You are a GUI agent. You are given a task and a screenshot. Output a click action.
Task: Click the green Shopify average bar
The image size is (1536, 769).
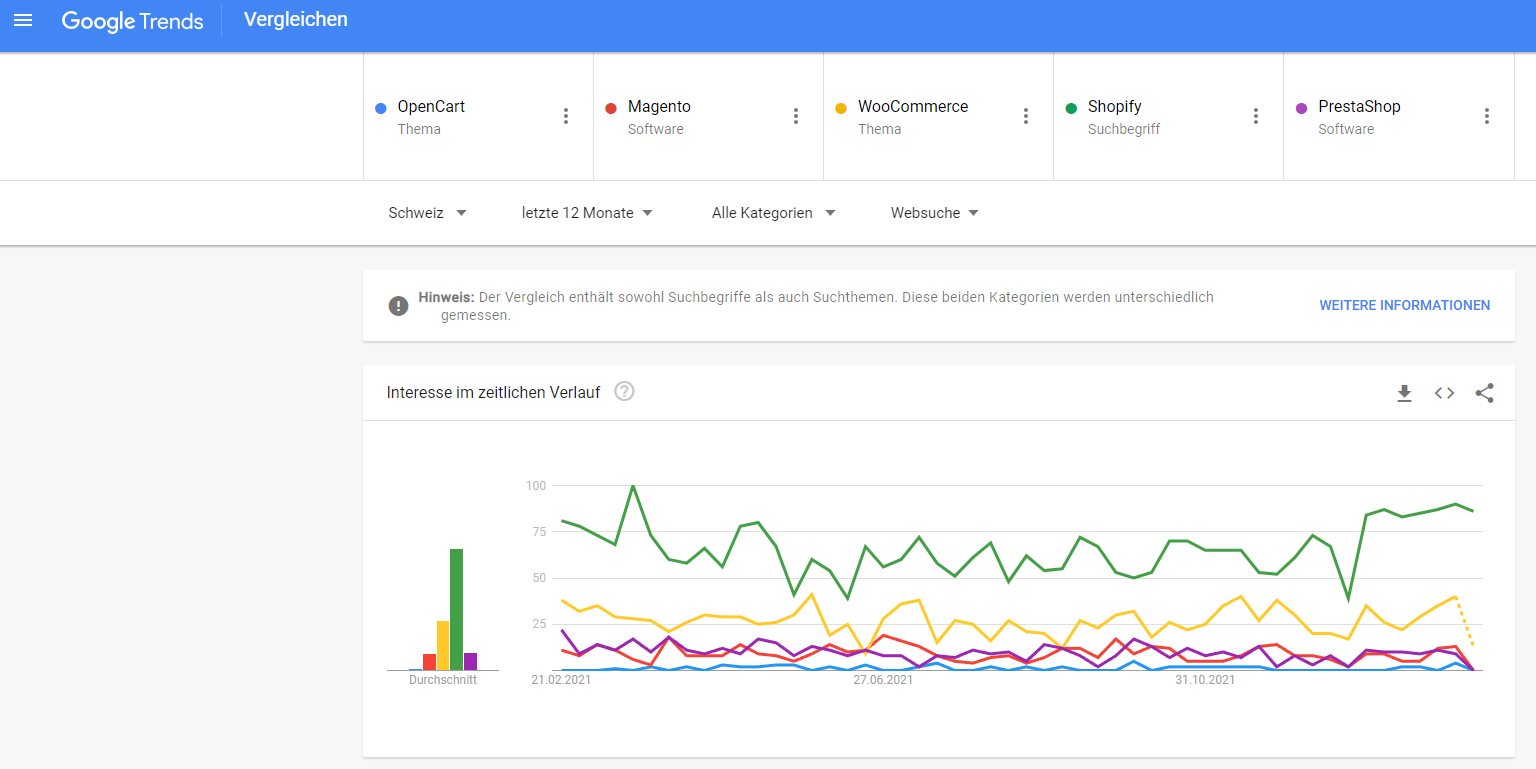(456, 609)
